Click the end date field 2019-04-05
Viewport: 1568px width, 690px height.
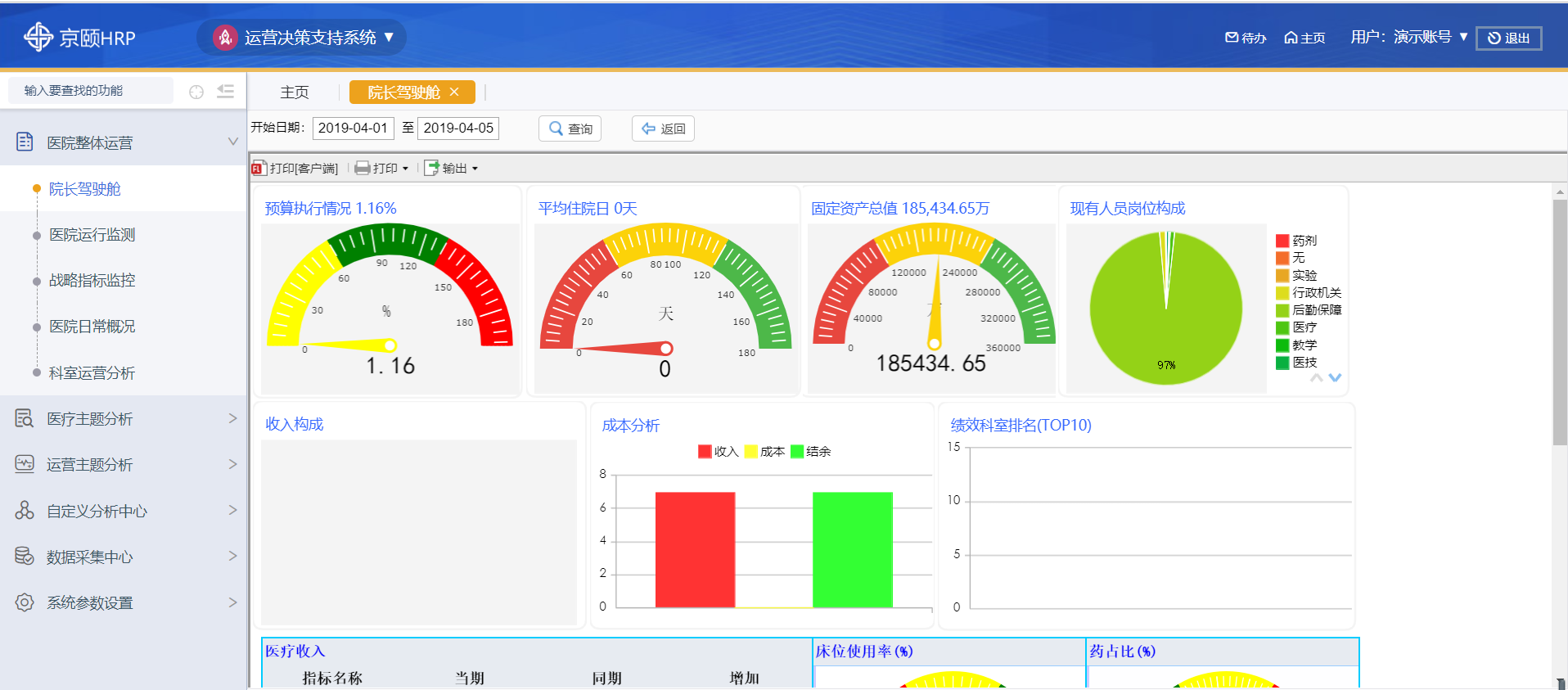tap(458, 129)
